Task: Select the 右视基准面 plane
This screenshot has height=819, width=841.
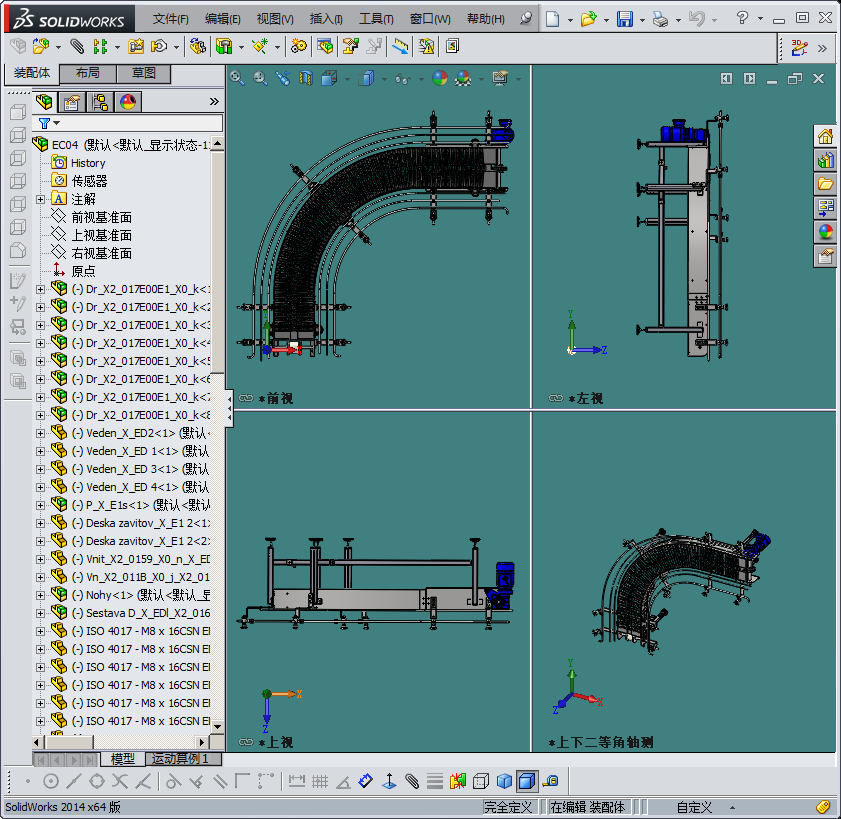Action: [x=101, y=253]
